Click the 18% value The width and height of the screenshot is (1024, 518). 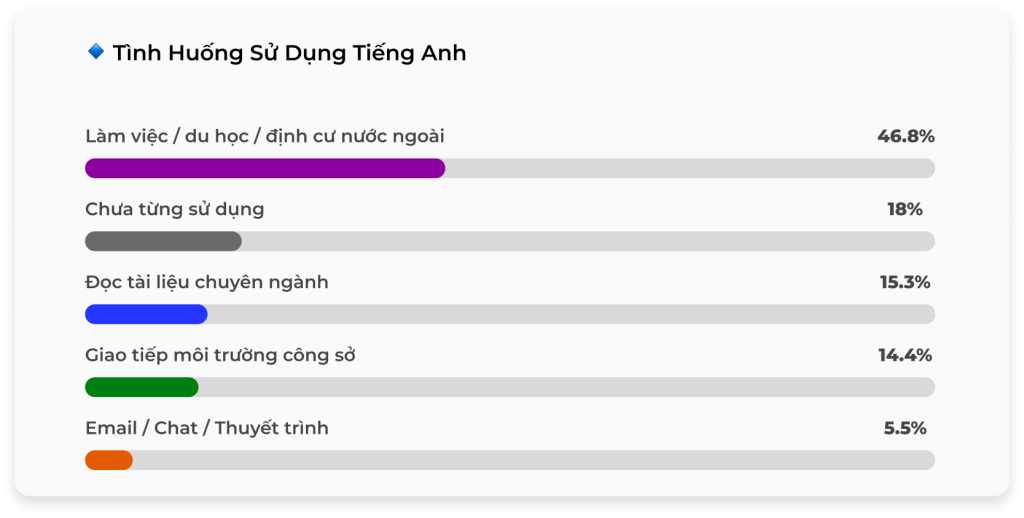tap(905, 209)
